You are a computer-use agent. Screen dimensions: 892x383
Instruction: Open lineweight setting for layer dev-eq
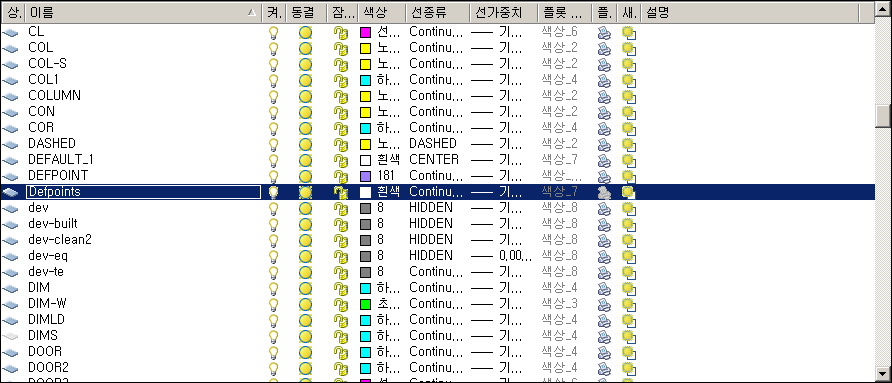(x=502, y=256)
